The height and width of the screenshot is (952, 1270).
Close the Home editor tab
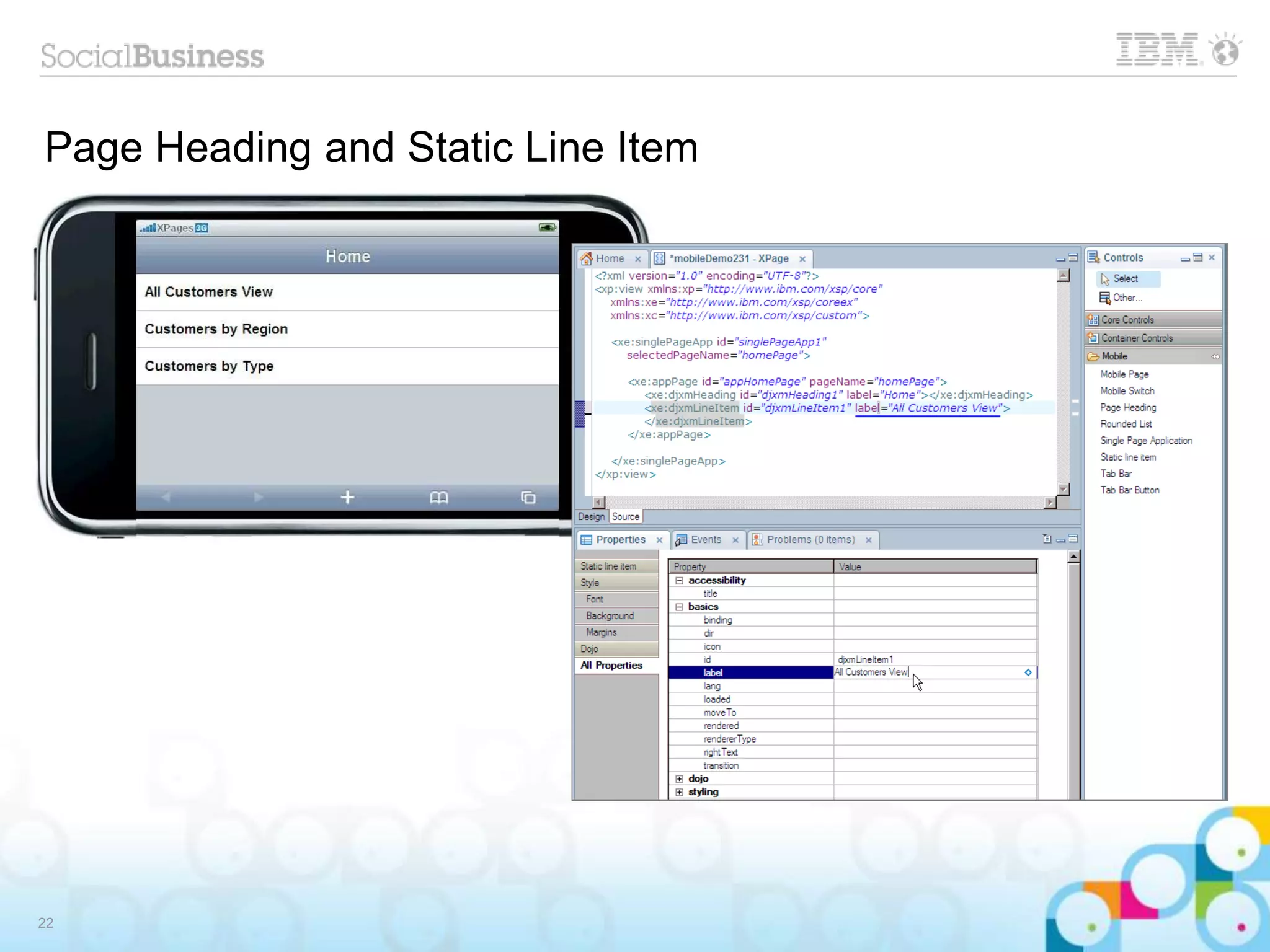click(x=637, y=259)
